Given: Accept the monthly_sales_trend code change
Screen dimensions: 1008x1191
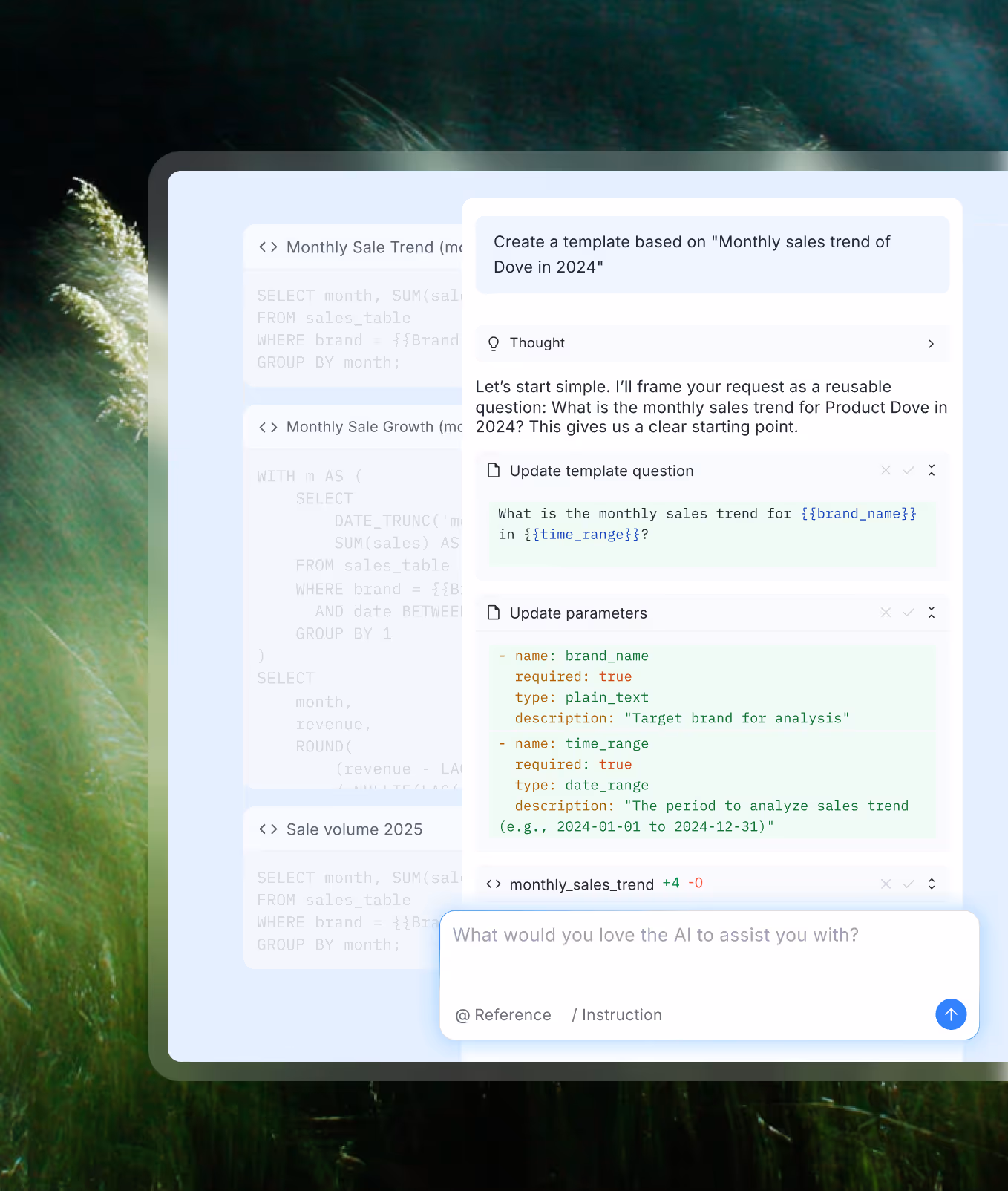Looking at the screenshot, I should point(909,884).
